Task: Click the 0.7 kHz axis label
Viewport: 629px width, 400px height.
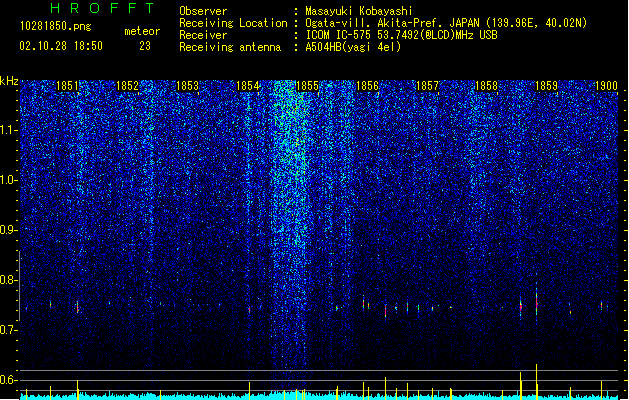Action: pos(9,330)
